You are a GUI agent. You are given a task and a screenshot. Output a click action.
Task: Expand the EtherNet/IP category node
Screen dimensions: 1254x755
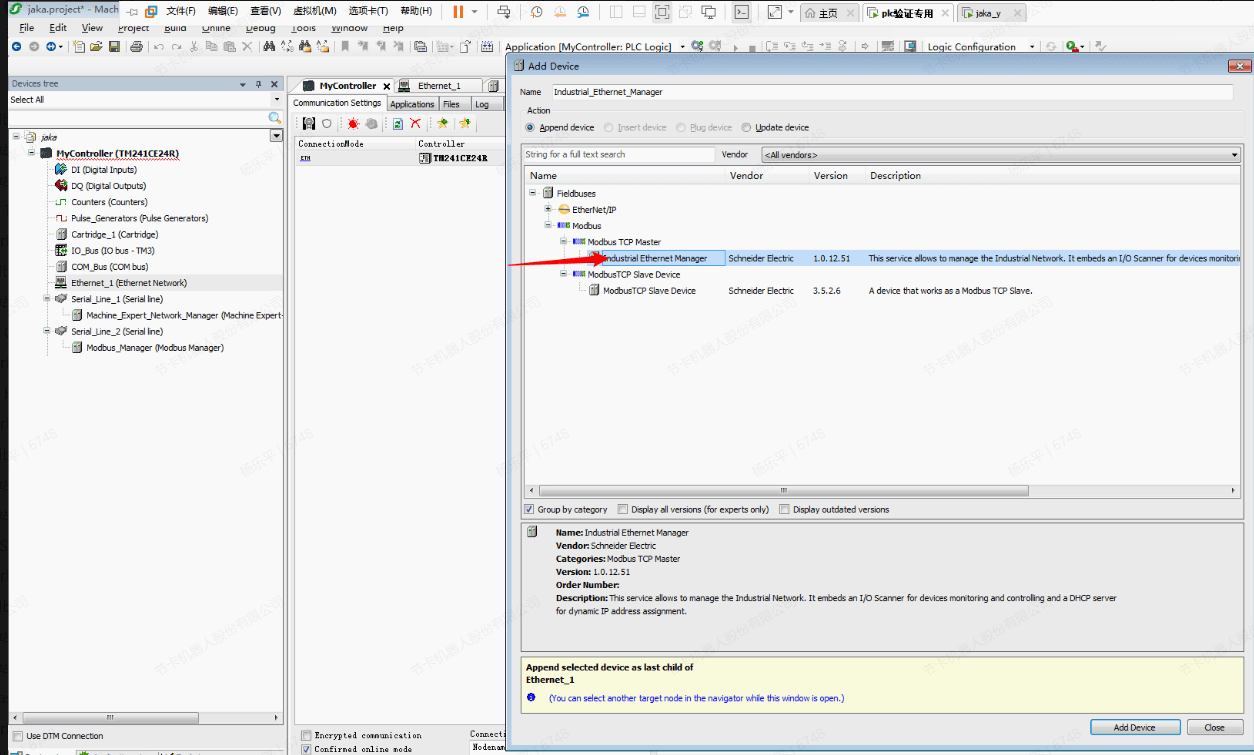coord(549,210)
